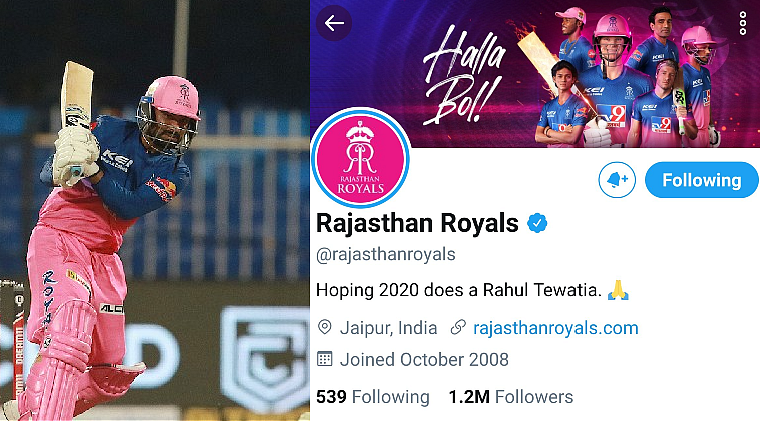Open rajasthanroyals.com website link

(x=555, y=328)
